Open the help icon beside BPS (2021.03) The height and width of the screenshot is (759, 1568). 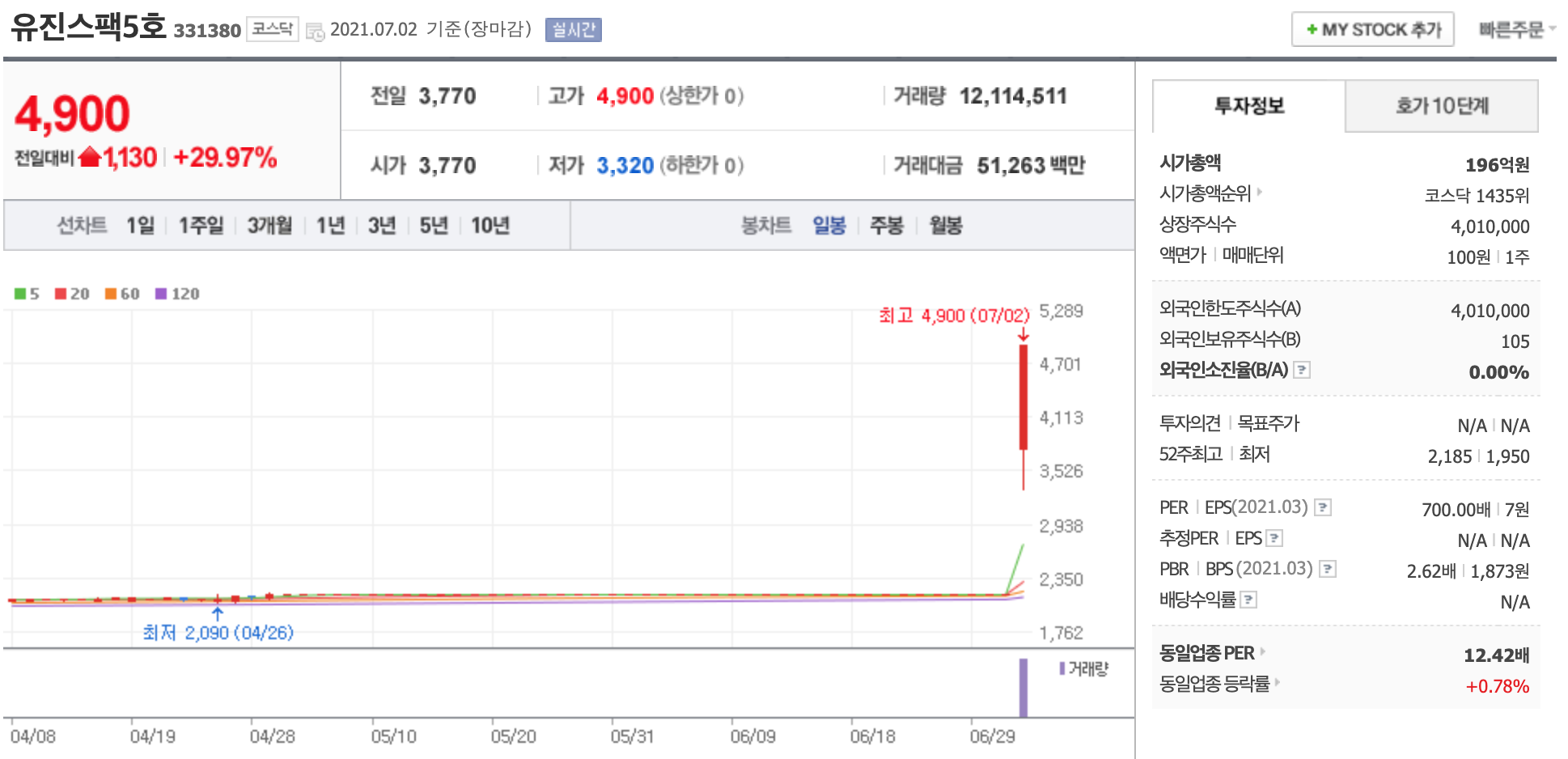pos(1328,569)
